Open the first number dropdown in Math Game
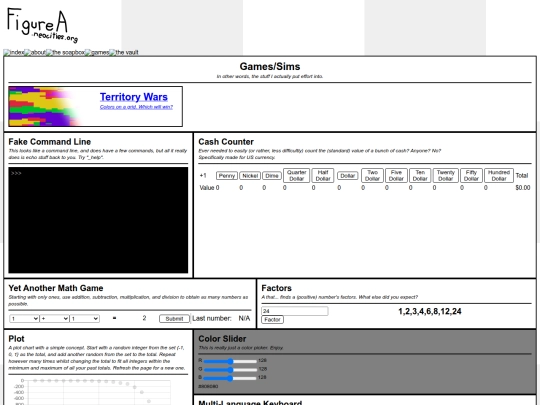This screenshot has height=405, width=540. click(x=24, y=319)
